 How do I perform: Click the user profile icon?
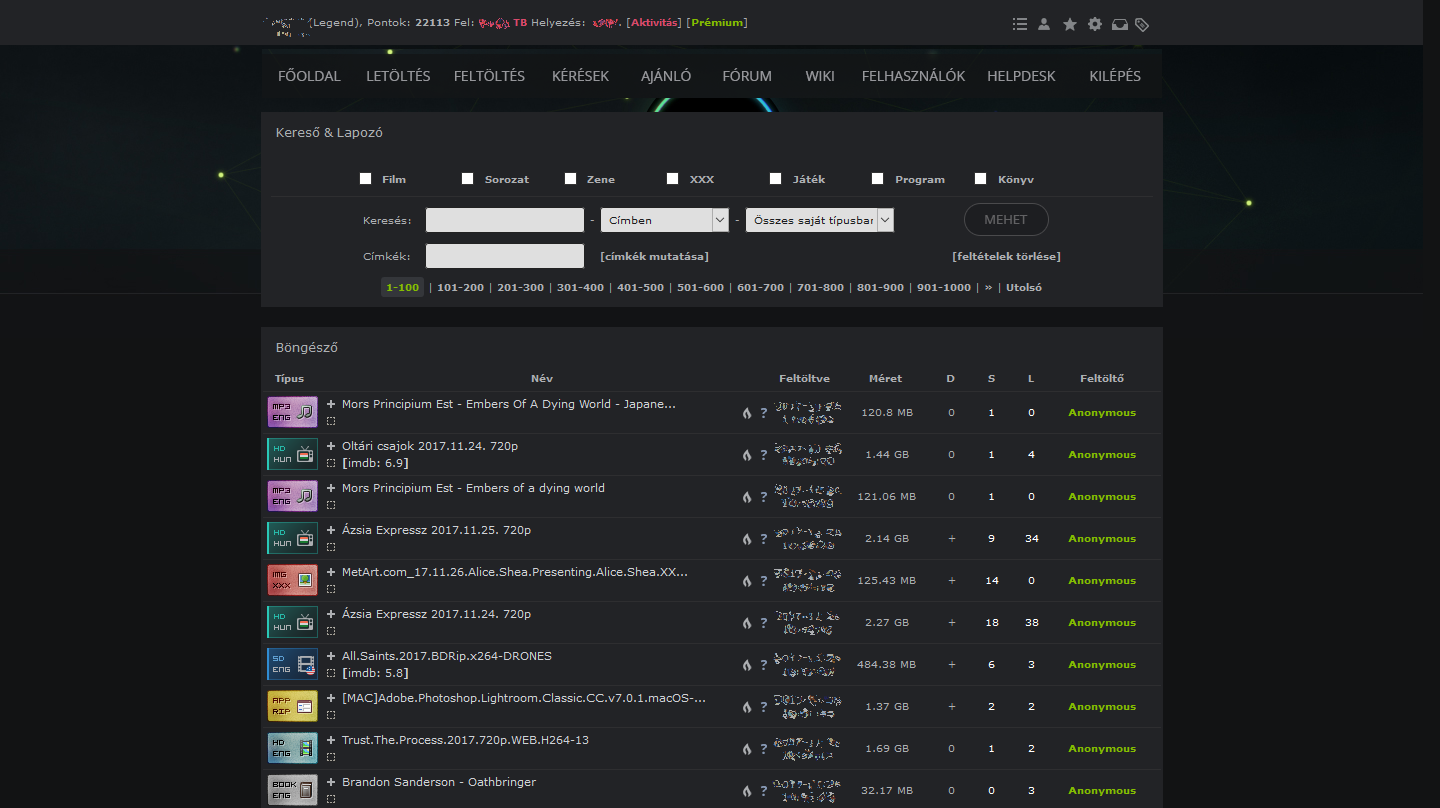pos(1044,24)
